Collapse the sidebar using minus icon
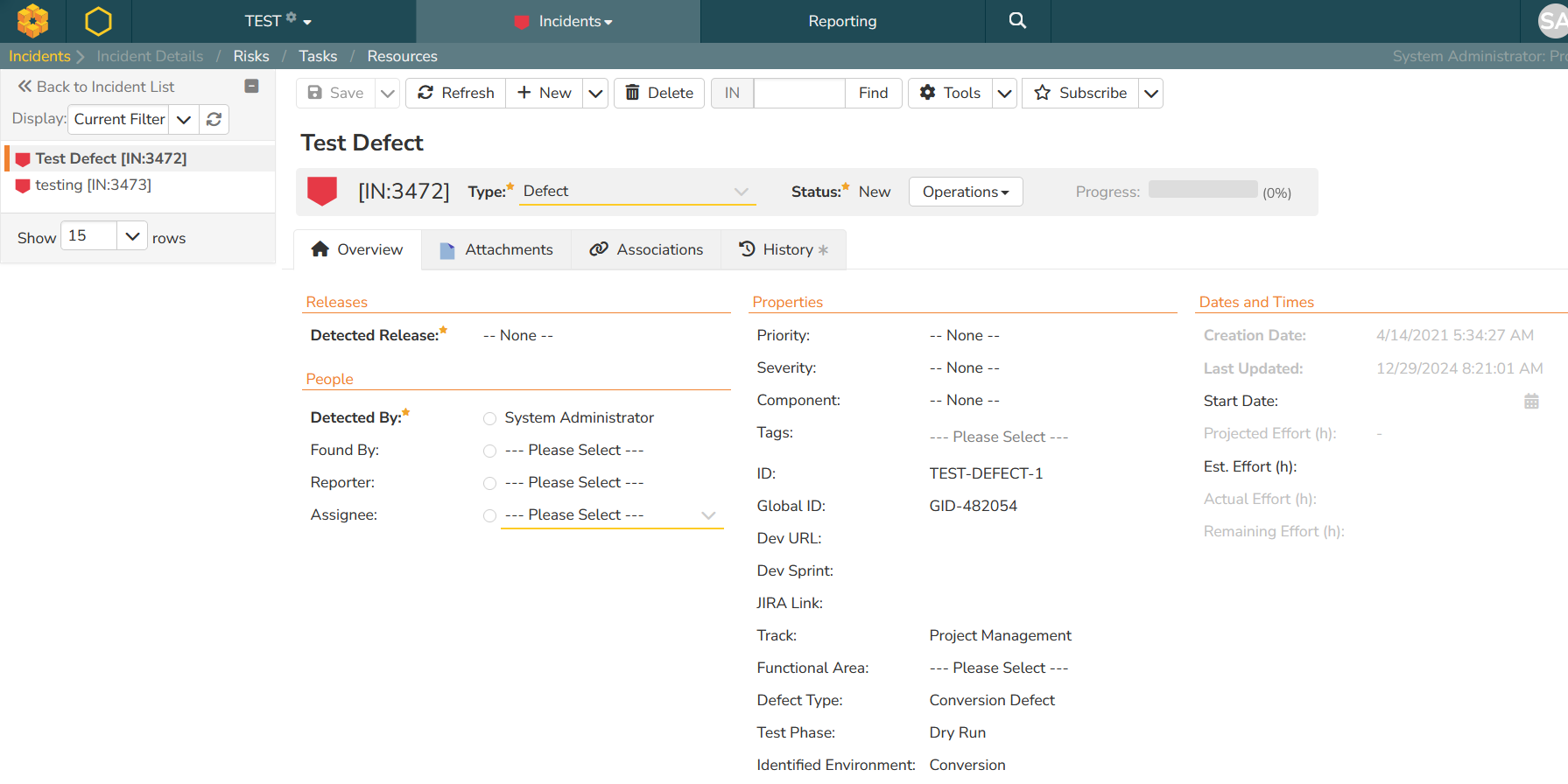The width and height of the screenshot is (1568, 784). point(251,86)
